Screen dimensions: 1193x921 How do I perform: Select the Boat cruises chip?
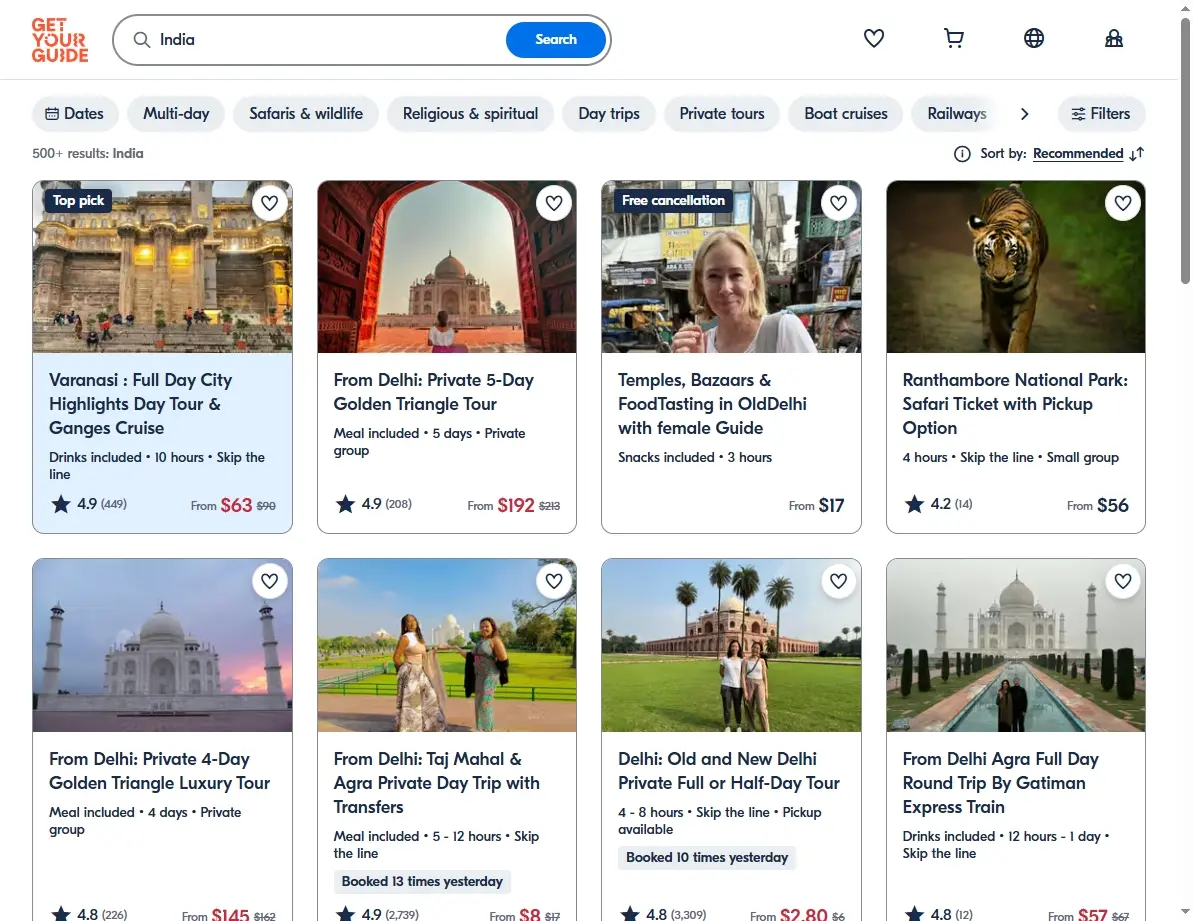(x=845, y=113)
